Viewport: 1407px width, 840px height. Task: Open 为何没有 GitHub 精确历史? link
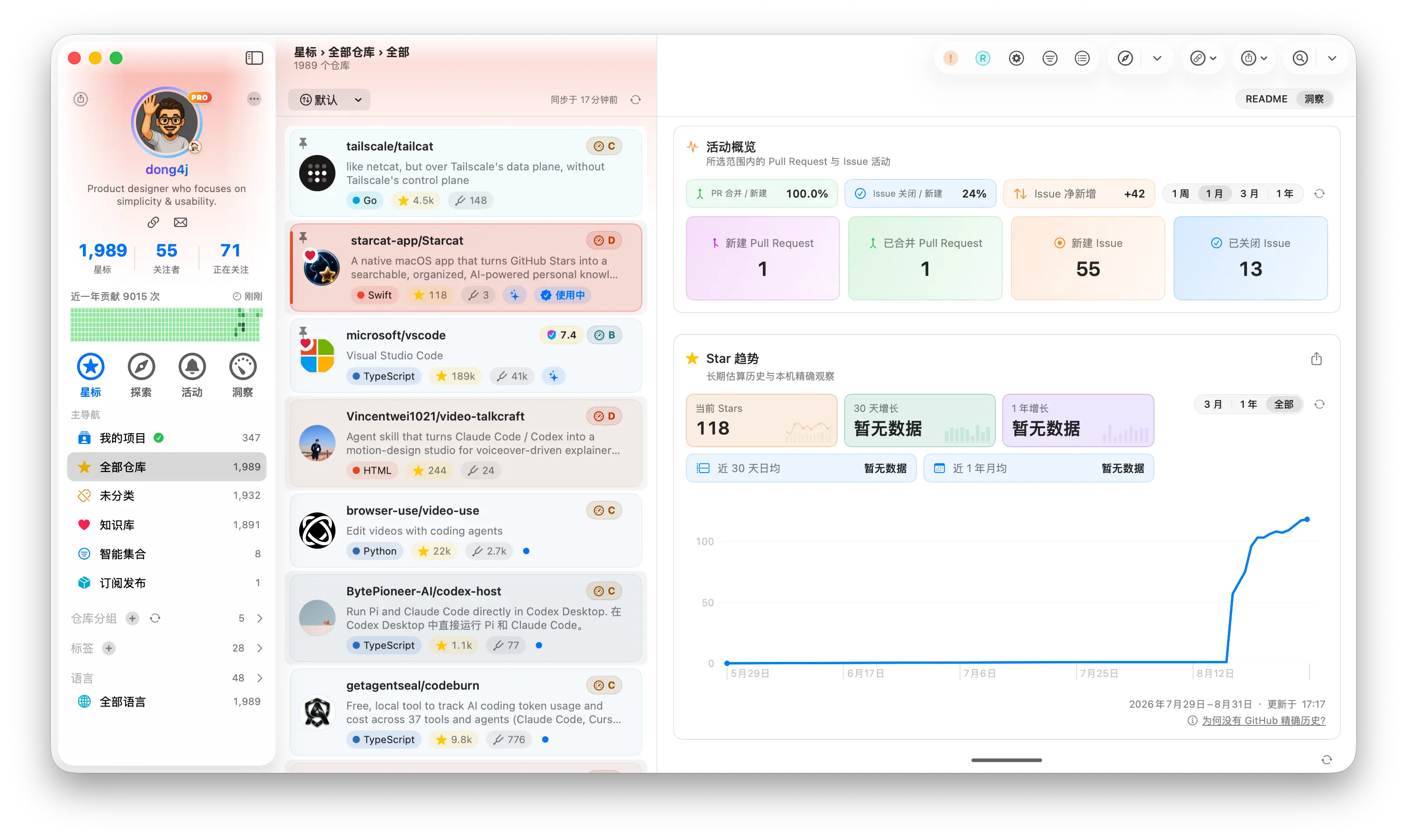point(1263,720)
